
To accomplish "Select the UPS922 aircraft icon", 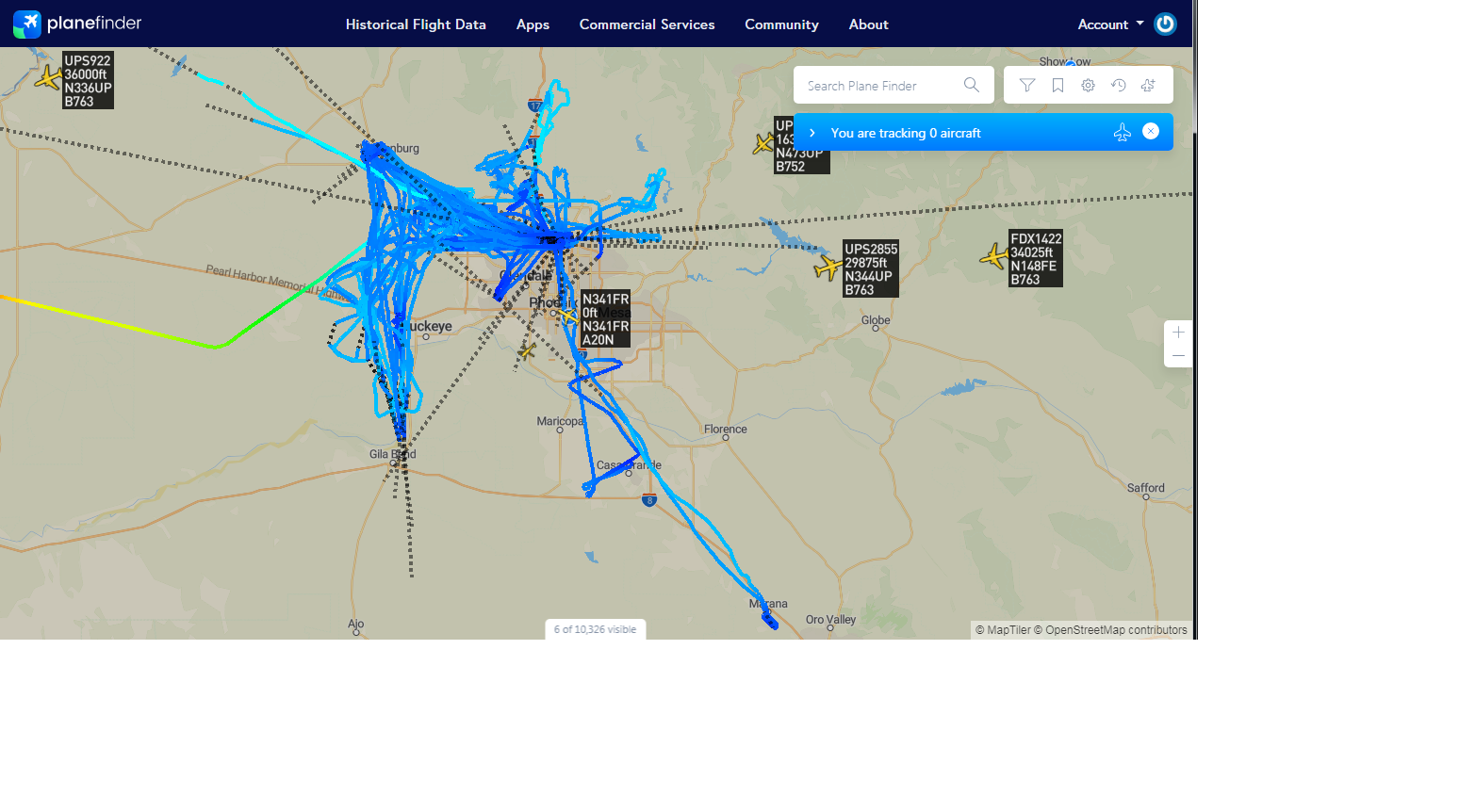I will [47, 77].
